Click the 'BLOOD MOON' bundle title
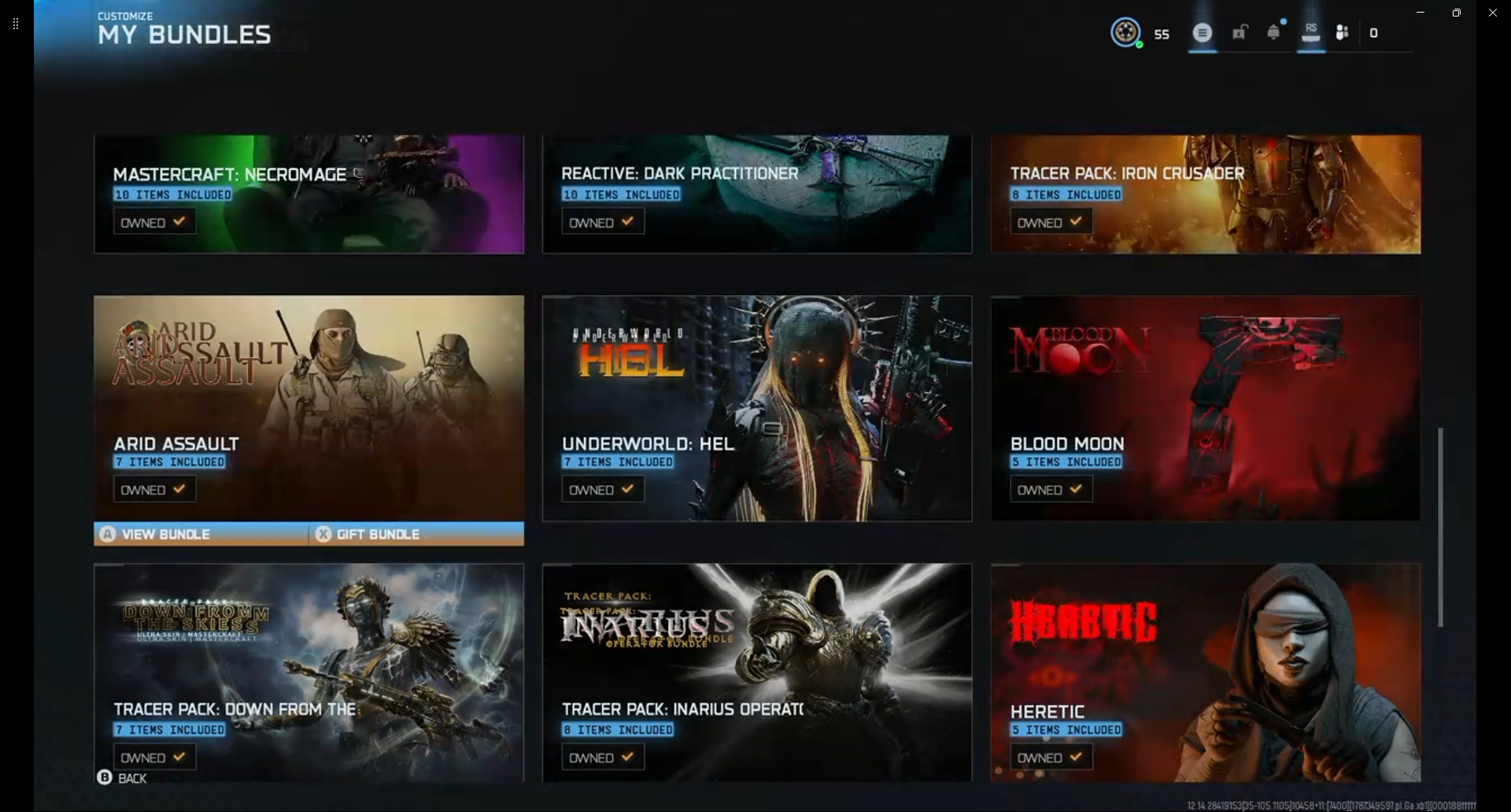 click(x=1067, y=444)
